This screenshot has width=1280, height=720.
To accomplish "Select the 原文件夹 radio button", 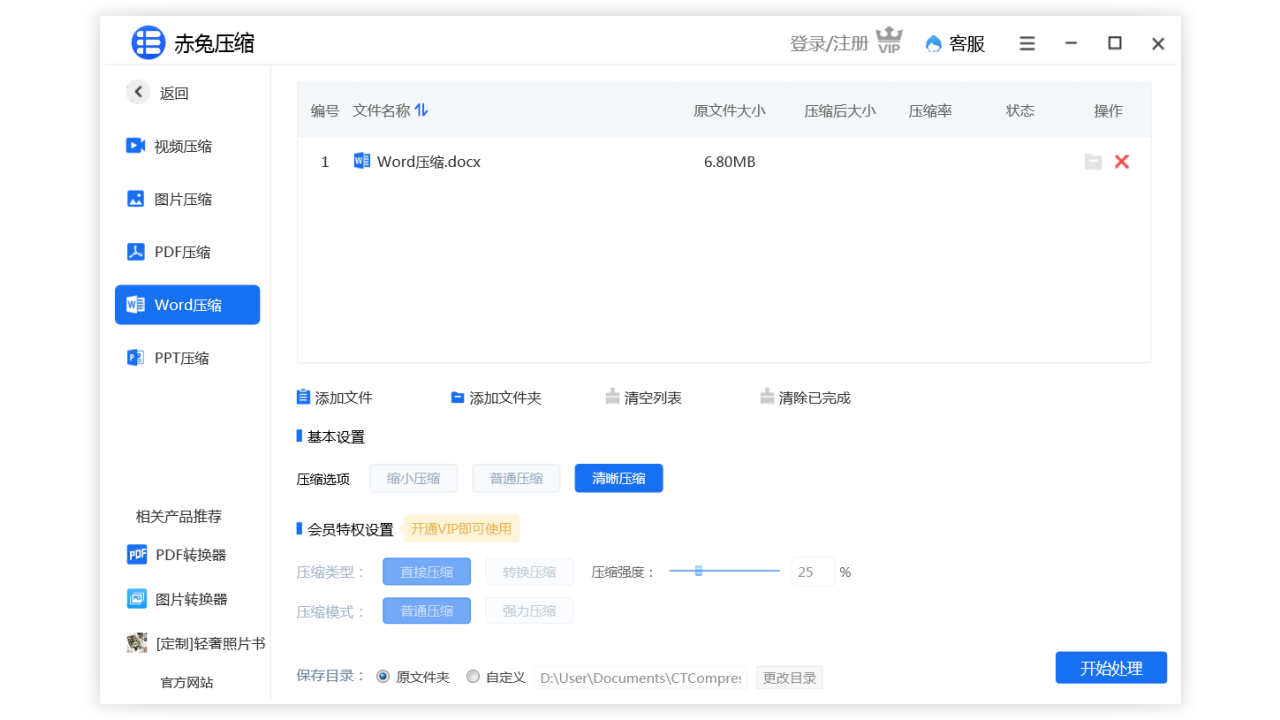I will [383, 676].
